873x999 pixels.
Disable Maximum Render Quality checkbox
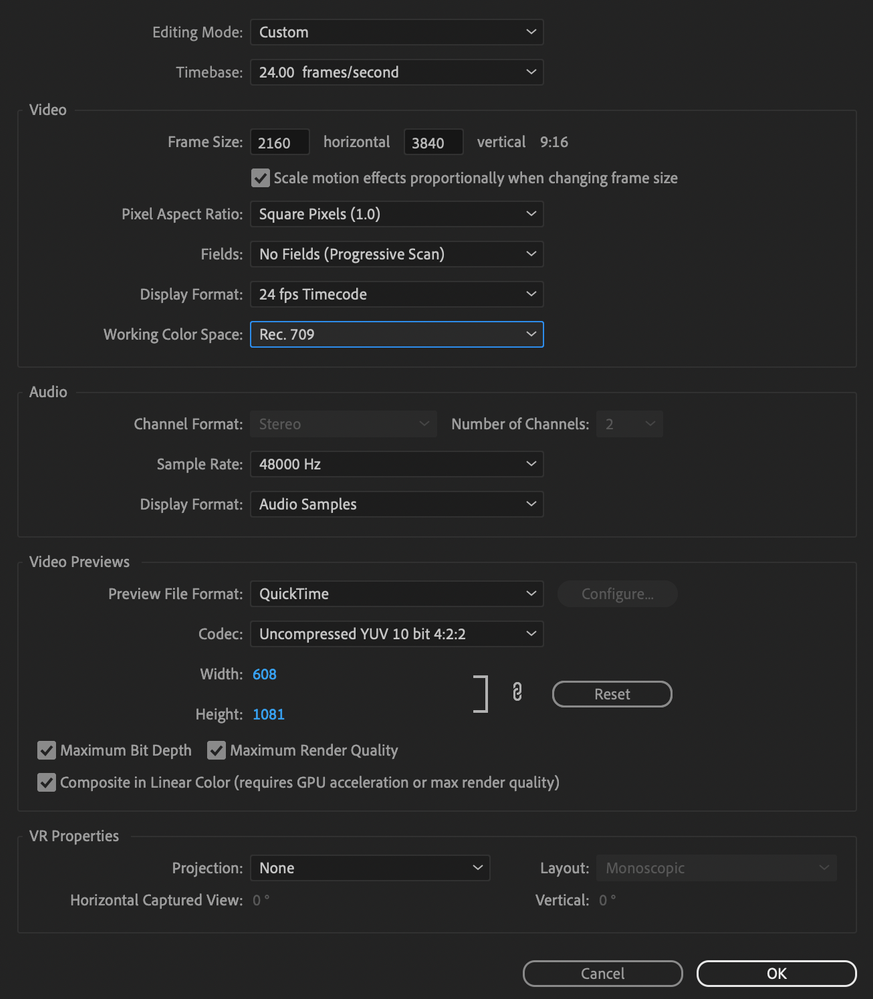[x=216, y=750]
